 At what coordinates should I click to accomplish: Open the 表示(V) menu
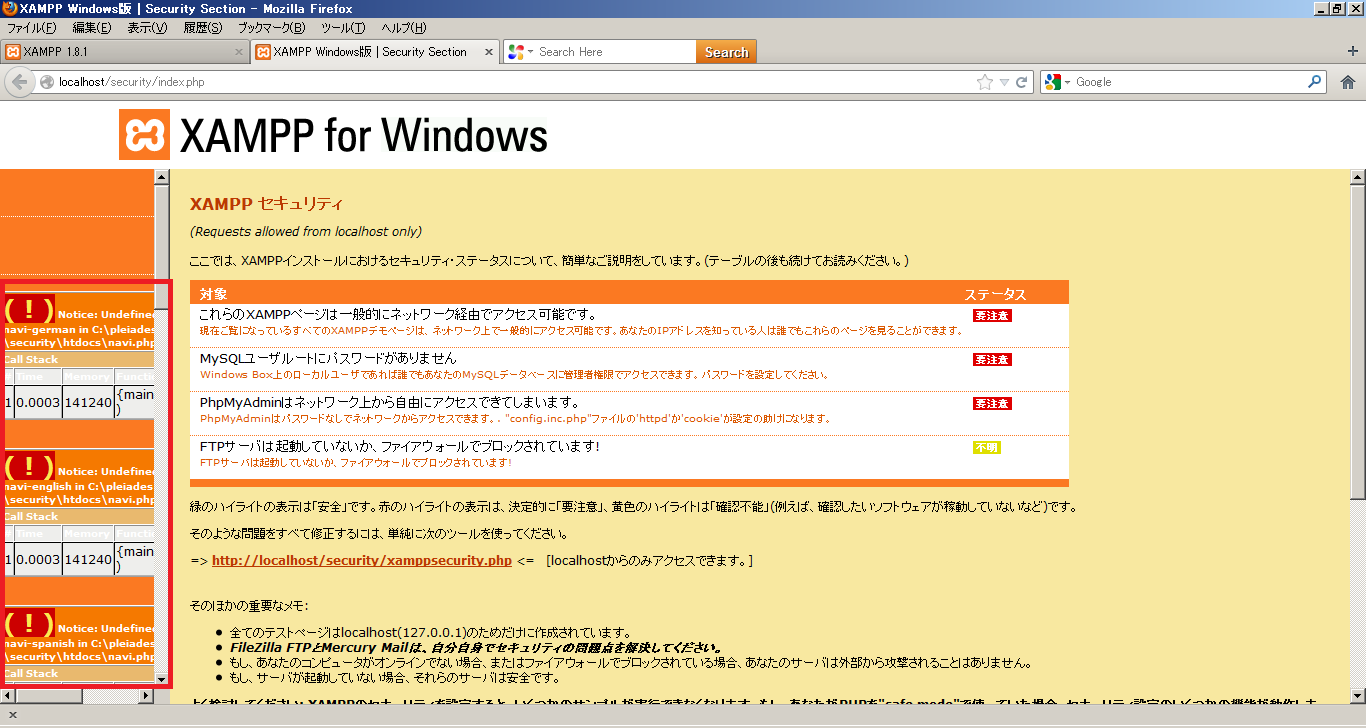[147, 27]
